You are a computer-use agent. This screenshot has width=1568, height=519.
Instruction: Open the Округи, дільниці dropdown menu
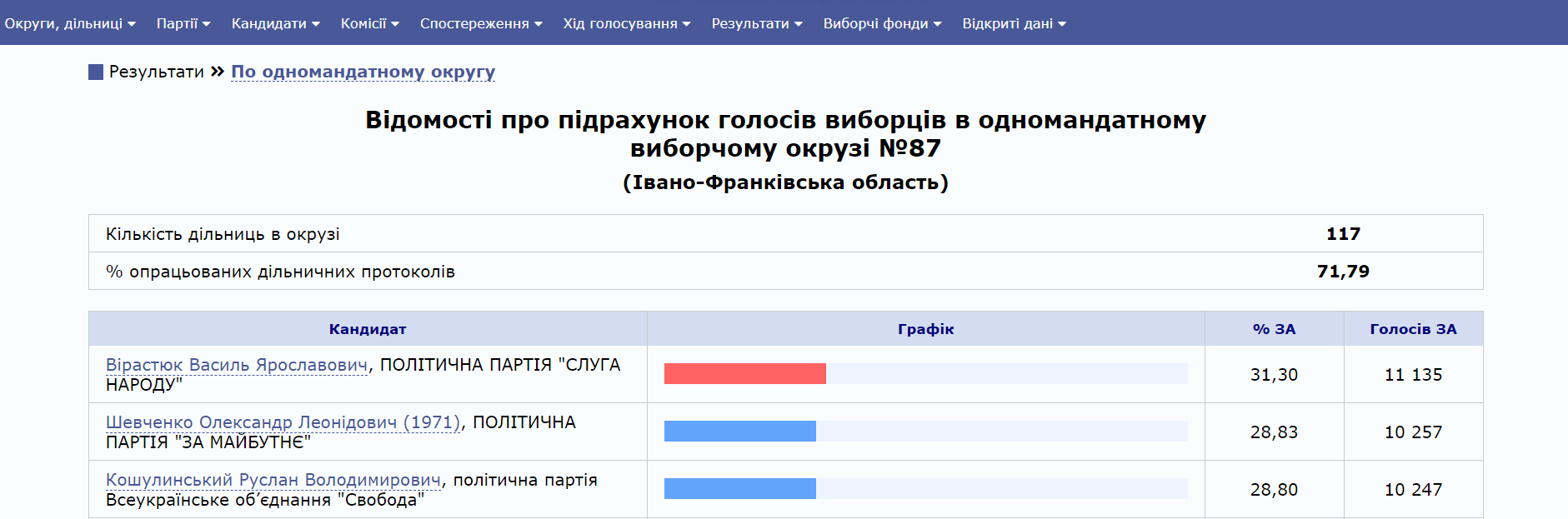coord(70,23)
